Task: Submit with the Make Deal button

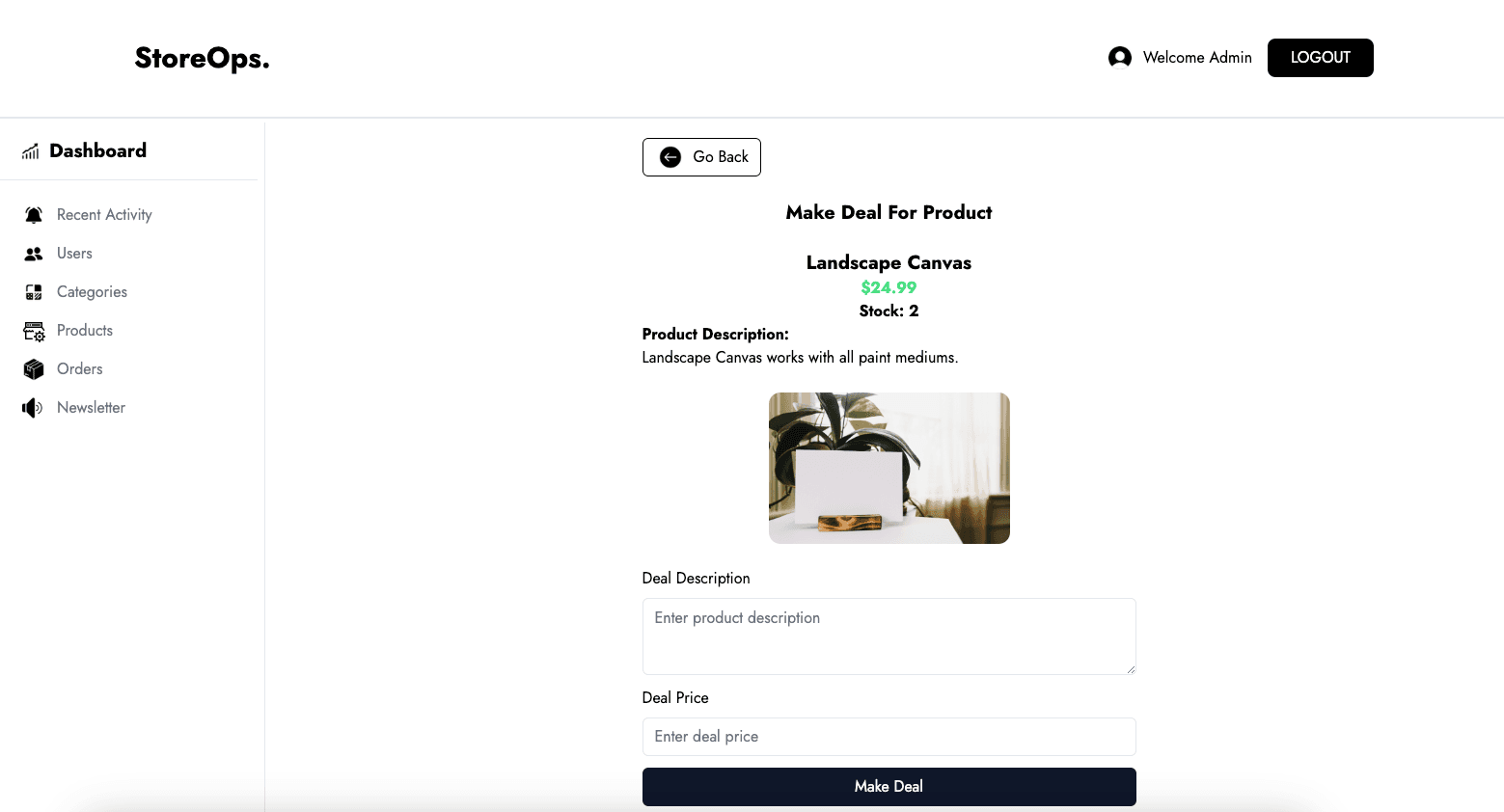Action: pyautogui.click(x=889, y=787)
